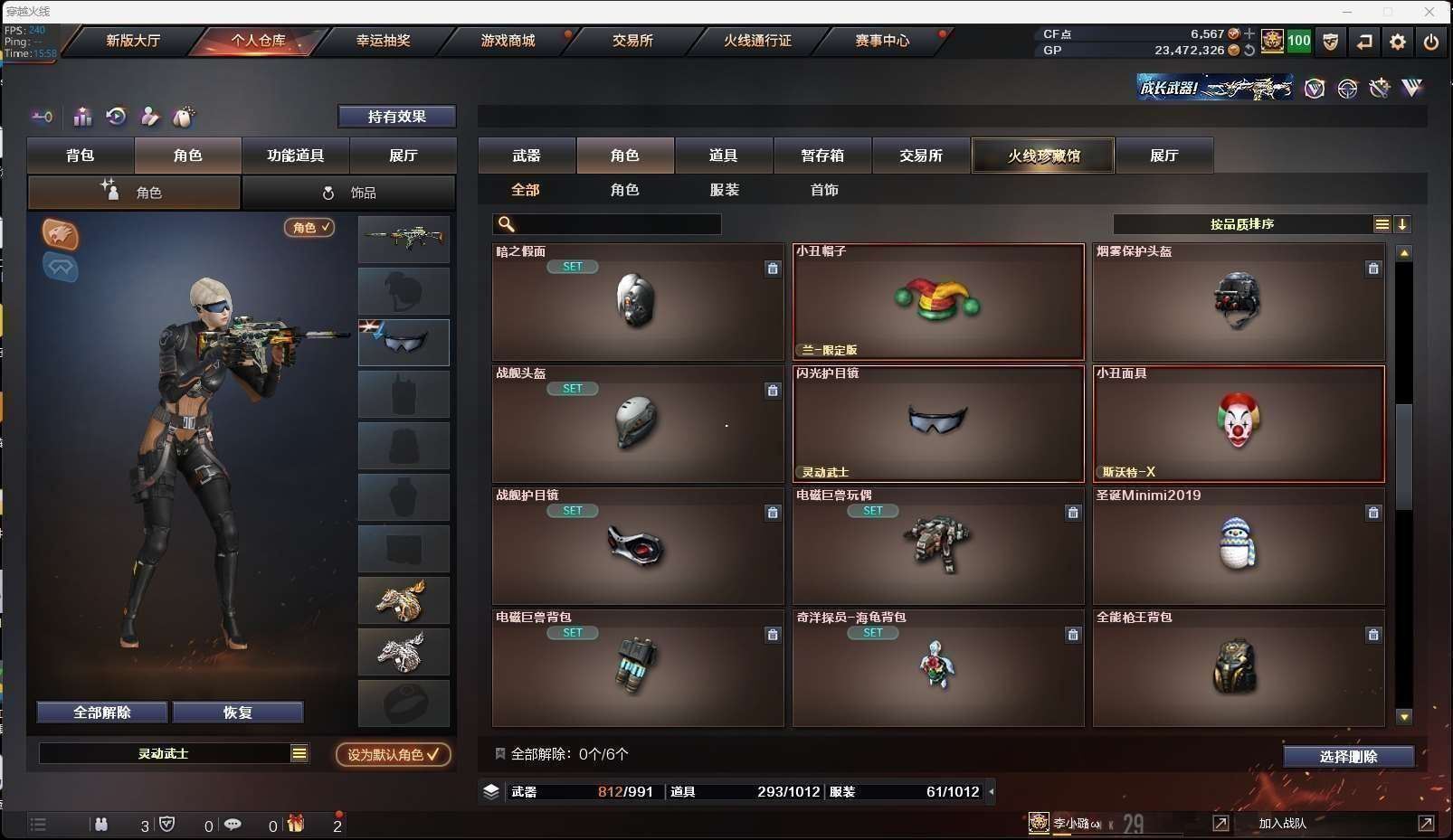The image size is (1453, 840).
Task: Click the trash icon on 暗之假面 item
Action: [773, 269]
